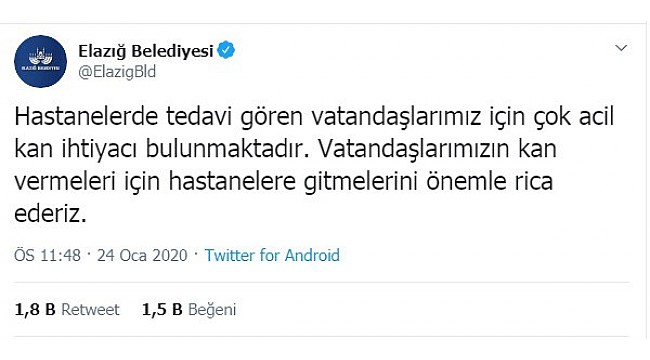Open the Beğeni likes list
The width and height of the screenshot is (650, 360).
tap(212, 310)
